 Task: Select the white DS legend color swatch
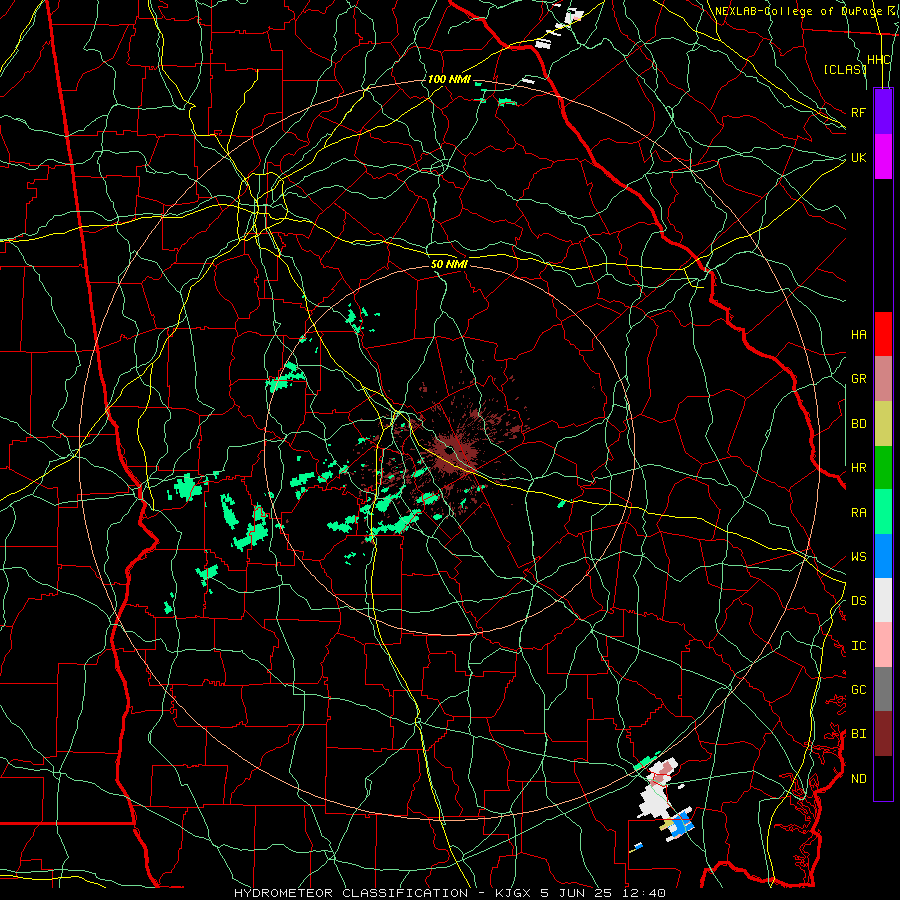[x=883, y=600]
